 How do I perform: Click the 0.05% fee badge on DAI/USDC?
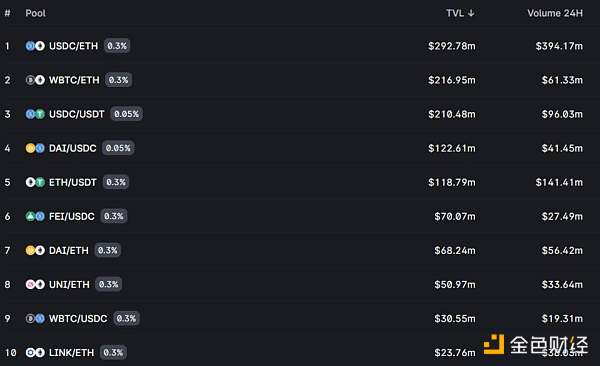[118, 148]
